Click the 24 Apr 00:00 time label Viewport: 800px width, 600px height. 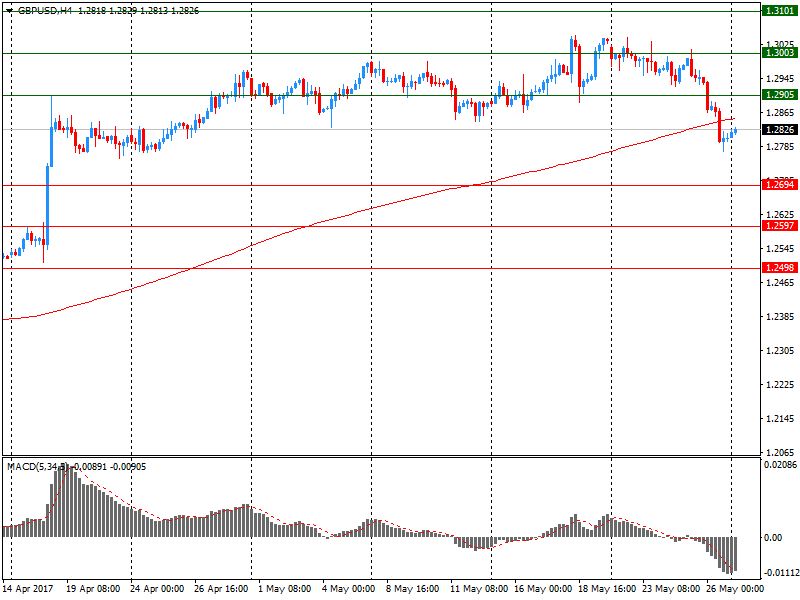point(157,589)
